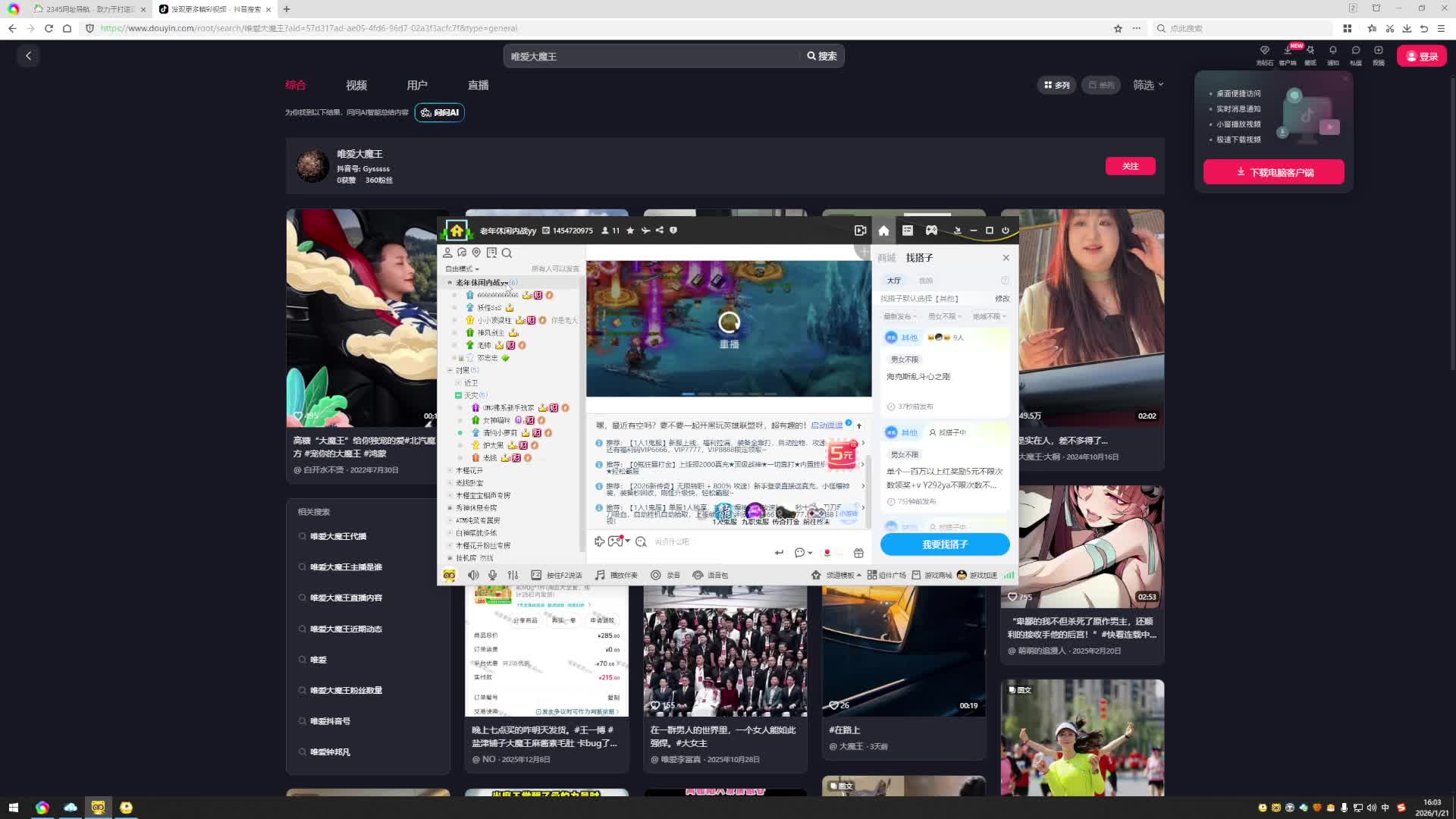
Task: Open the YY audio mixer settings icon
Action: click(x=513, y=576)
